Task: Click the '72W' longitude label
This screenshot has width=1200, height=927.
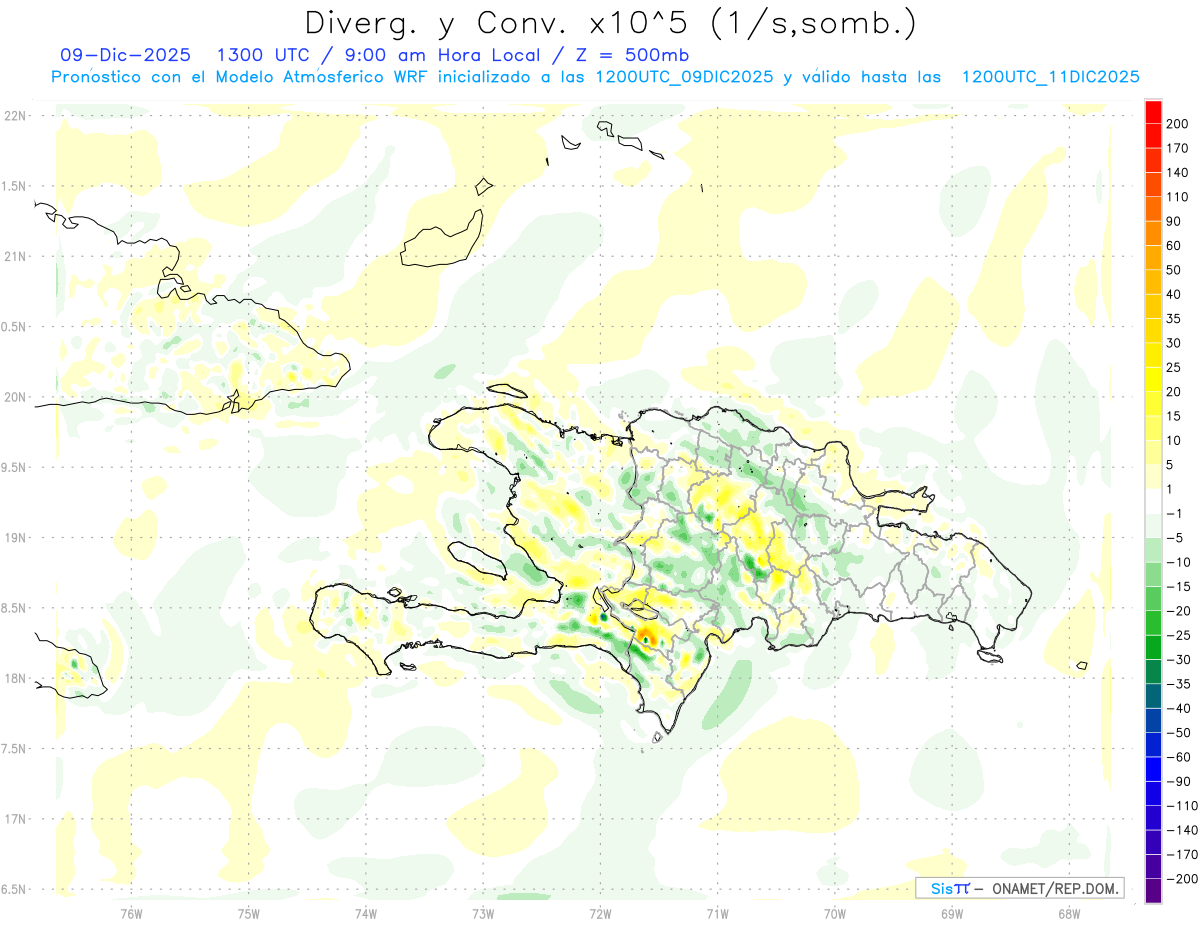Action: click(600, 914)
